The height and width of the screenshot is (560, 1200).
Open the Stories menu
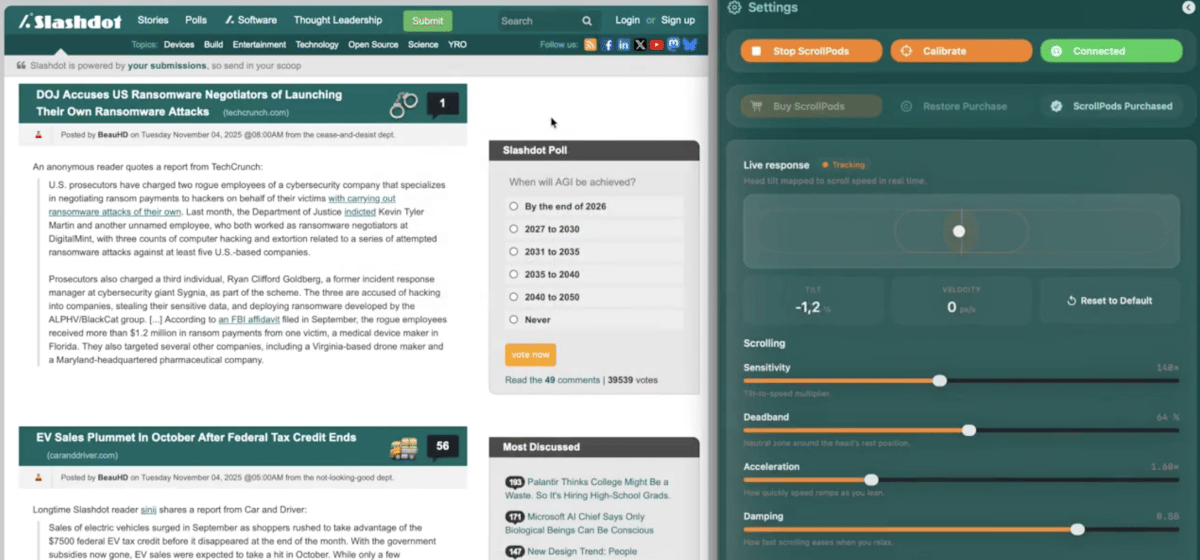pyautogui.click(x=153, y=20)
